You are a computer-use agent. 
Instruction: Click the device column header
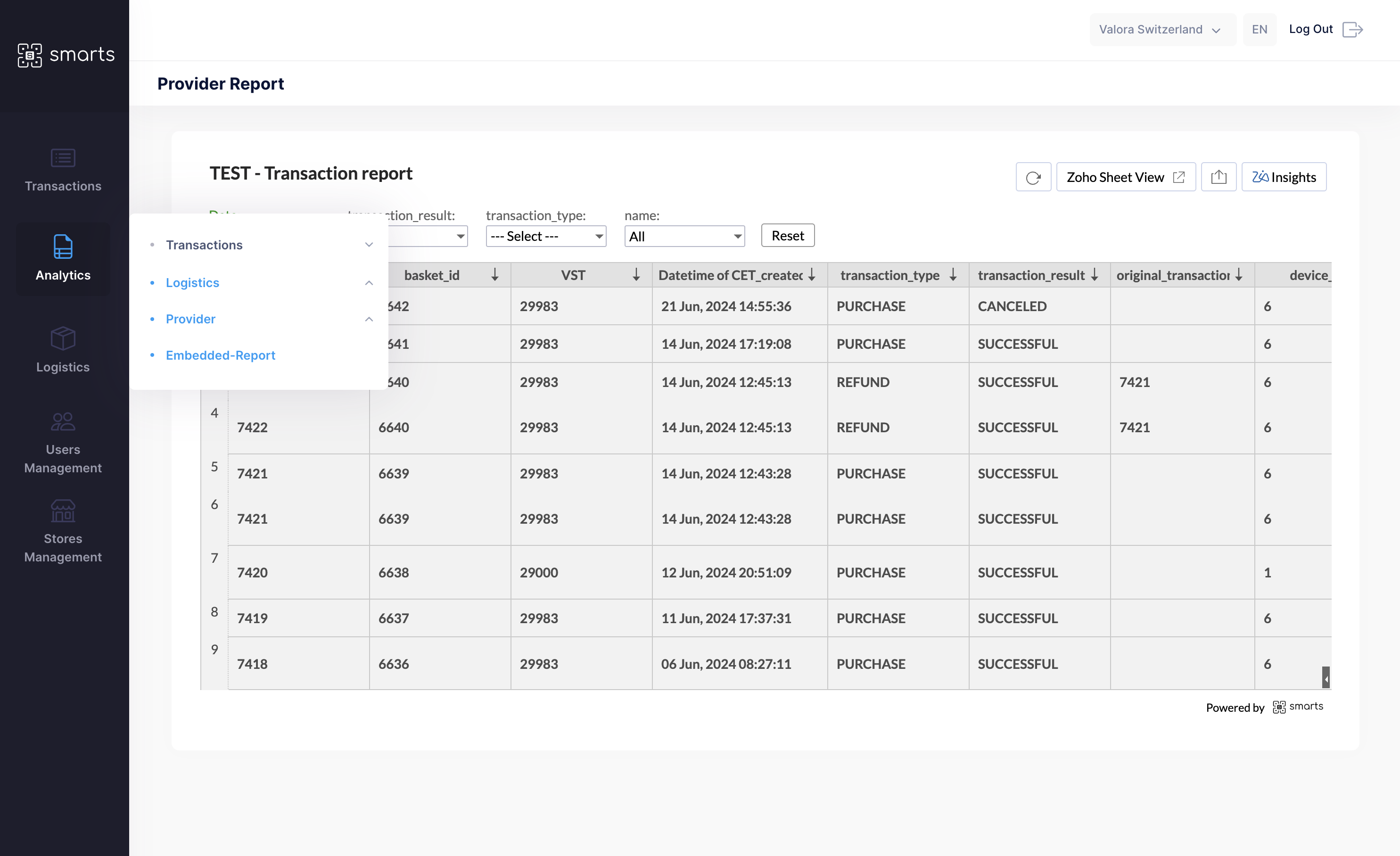(x=1293, y=275)
